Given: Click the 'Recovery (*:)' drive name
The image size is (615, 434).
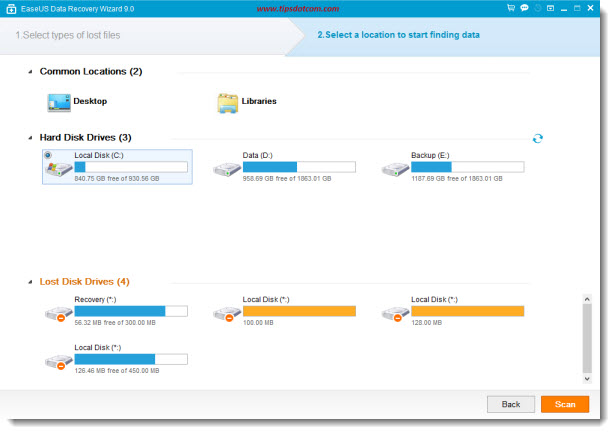Looking at the screenshot, I should point(95,300).
